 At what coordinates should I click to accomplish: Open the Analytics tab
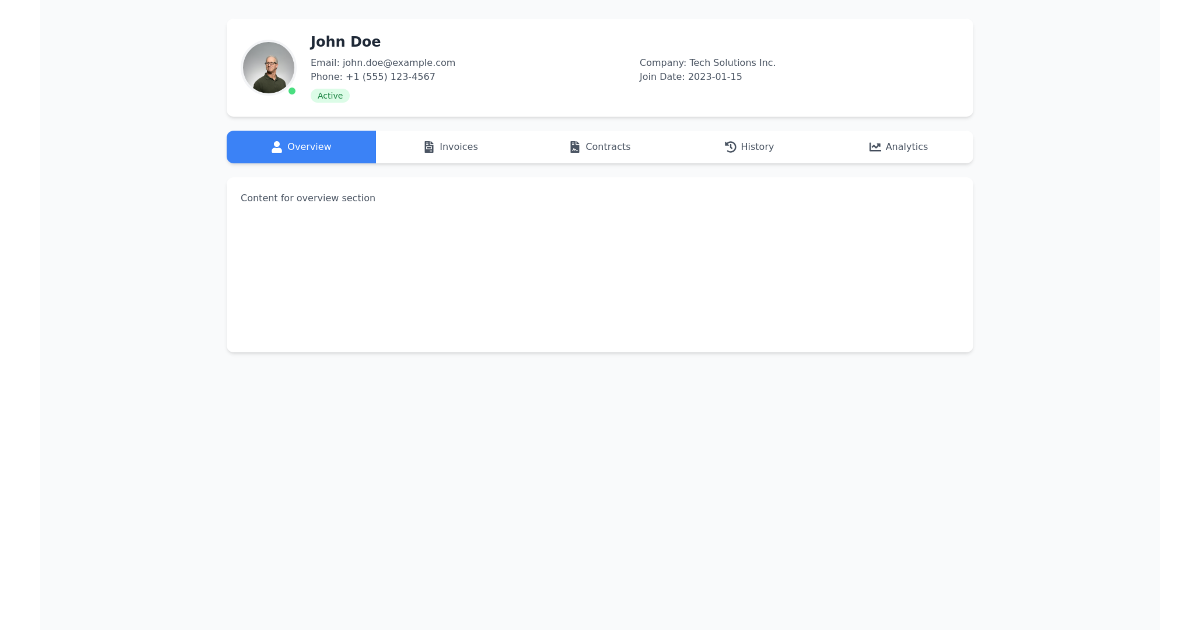click(x=898, y=146)
